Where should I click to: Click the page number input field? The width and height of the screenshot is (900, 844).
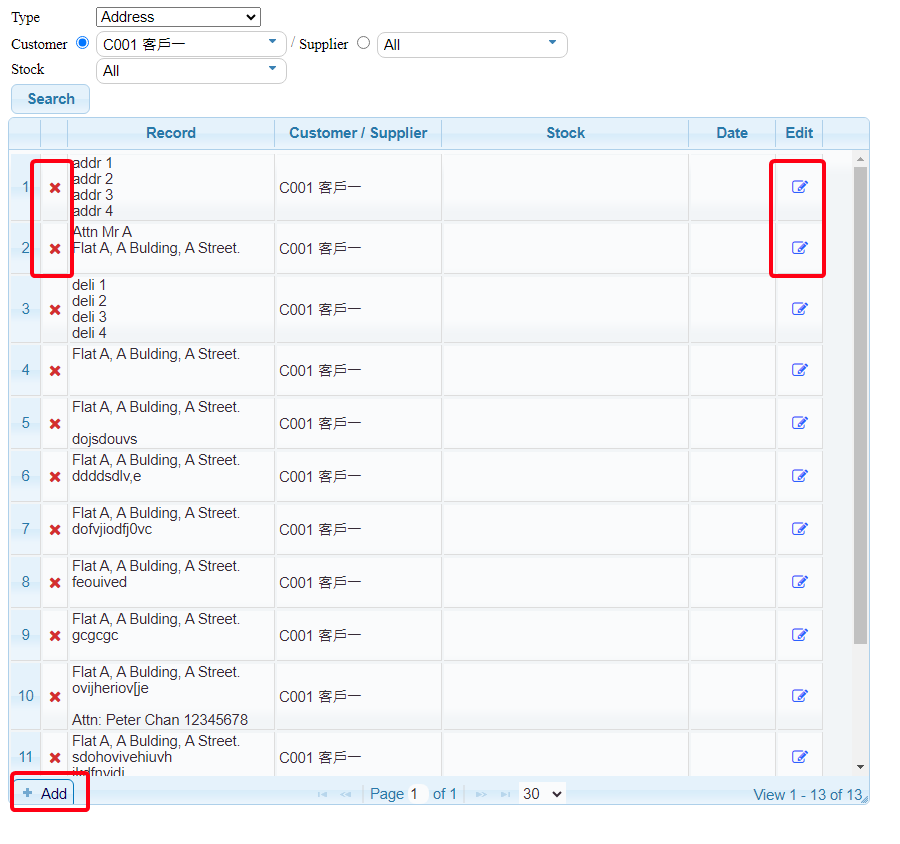click(418, 794)
